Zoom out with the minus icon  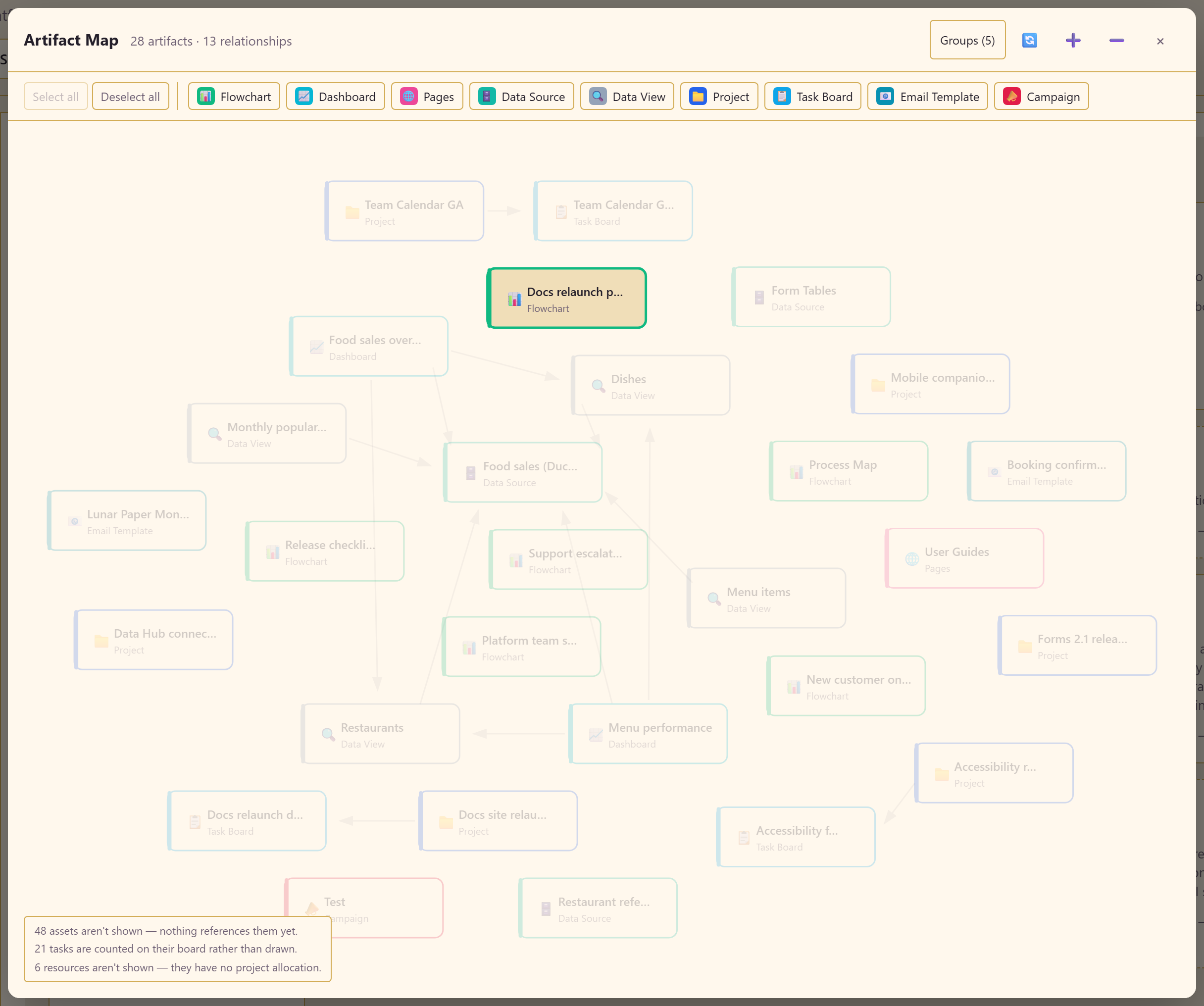pos(1116,40)
